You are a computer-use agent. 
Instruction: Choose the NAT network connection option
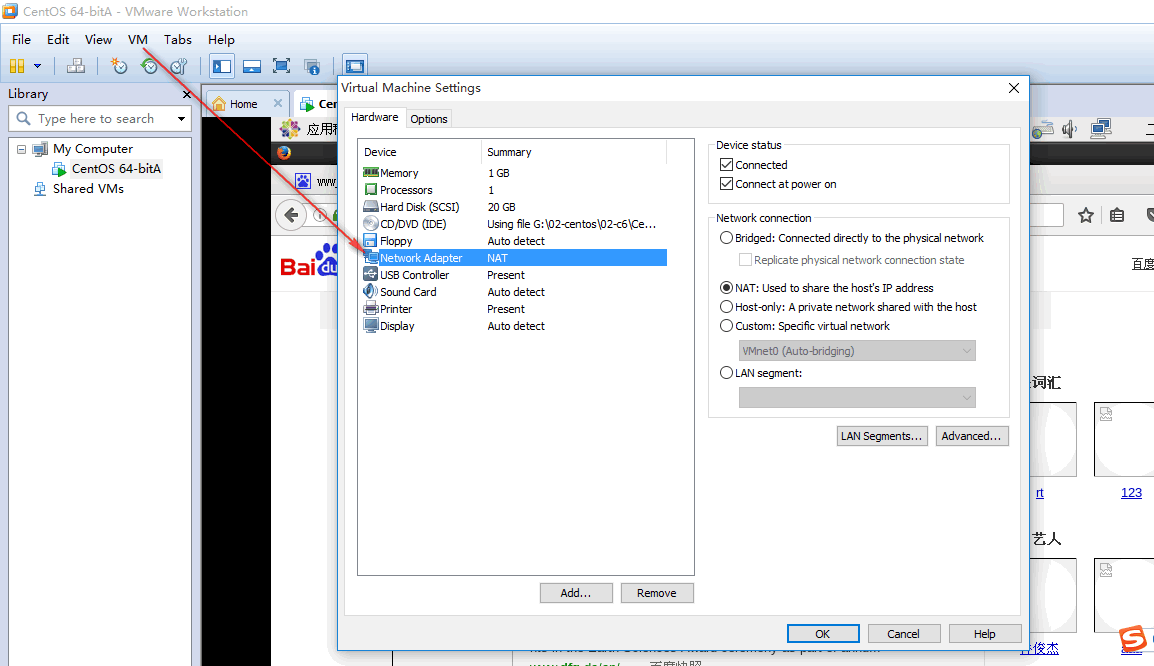point(726,288)
